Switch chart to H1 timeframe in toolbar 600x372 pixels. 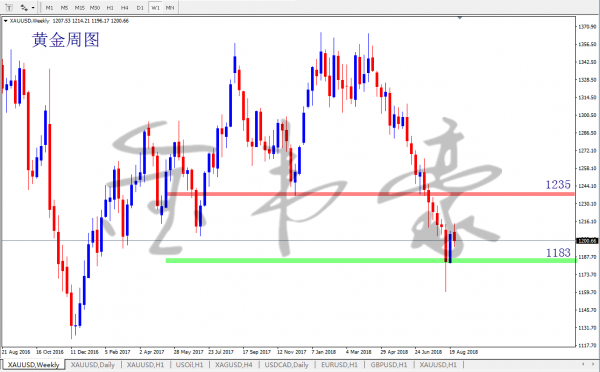coord(110,7)
